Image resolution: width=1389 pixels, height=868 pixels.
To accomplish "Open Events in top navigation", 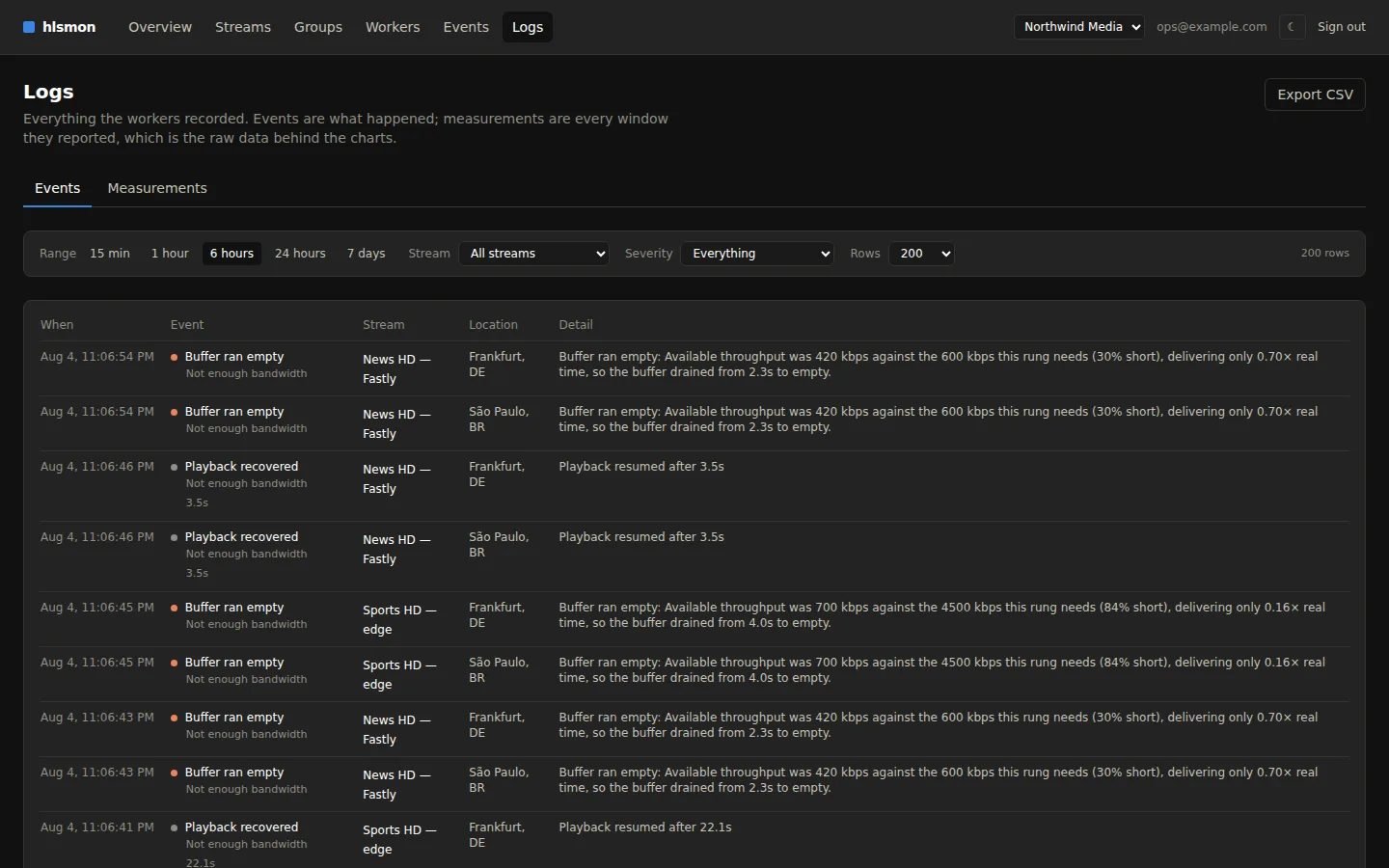I will (466, 27).
